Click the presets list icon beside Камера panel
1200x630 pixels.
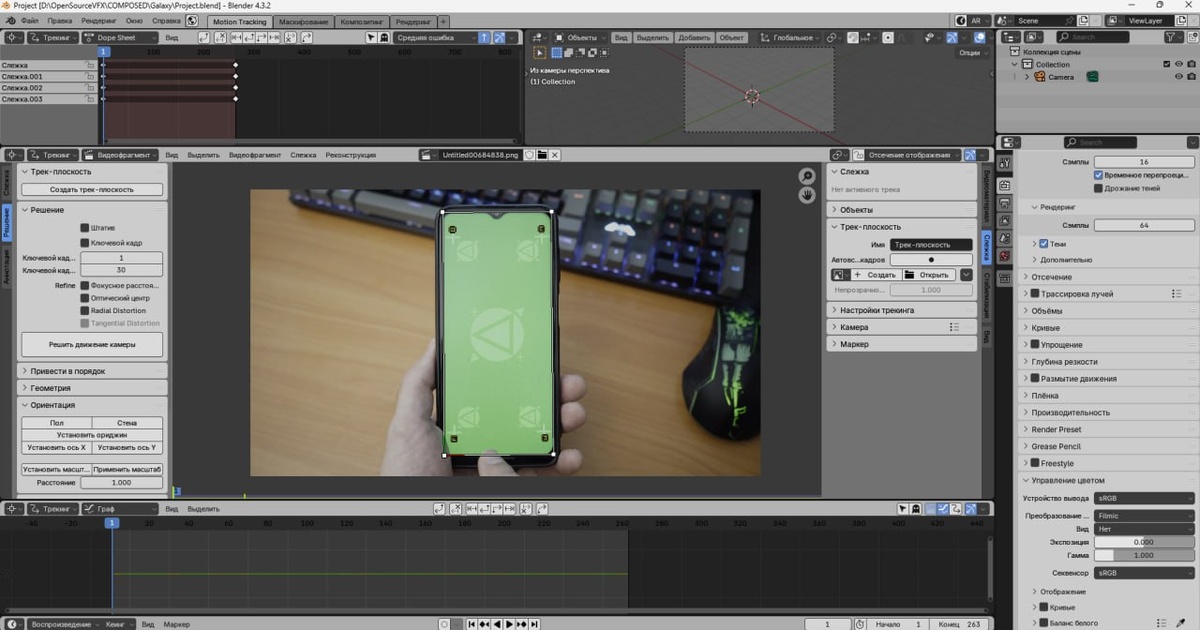point(955,327)
